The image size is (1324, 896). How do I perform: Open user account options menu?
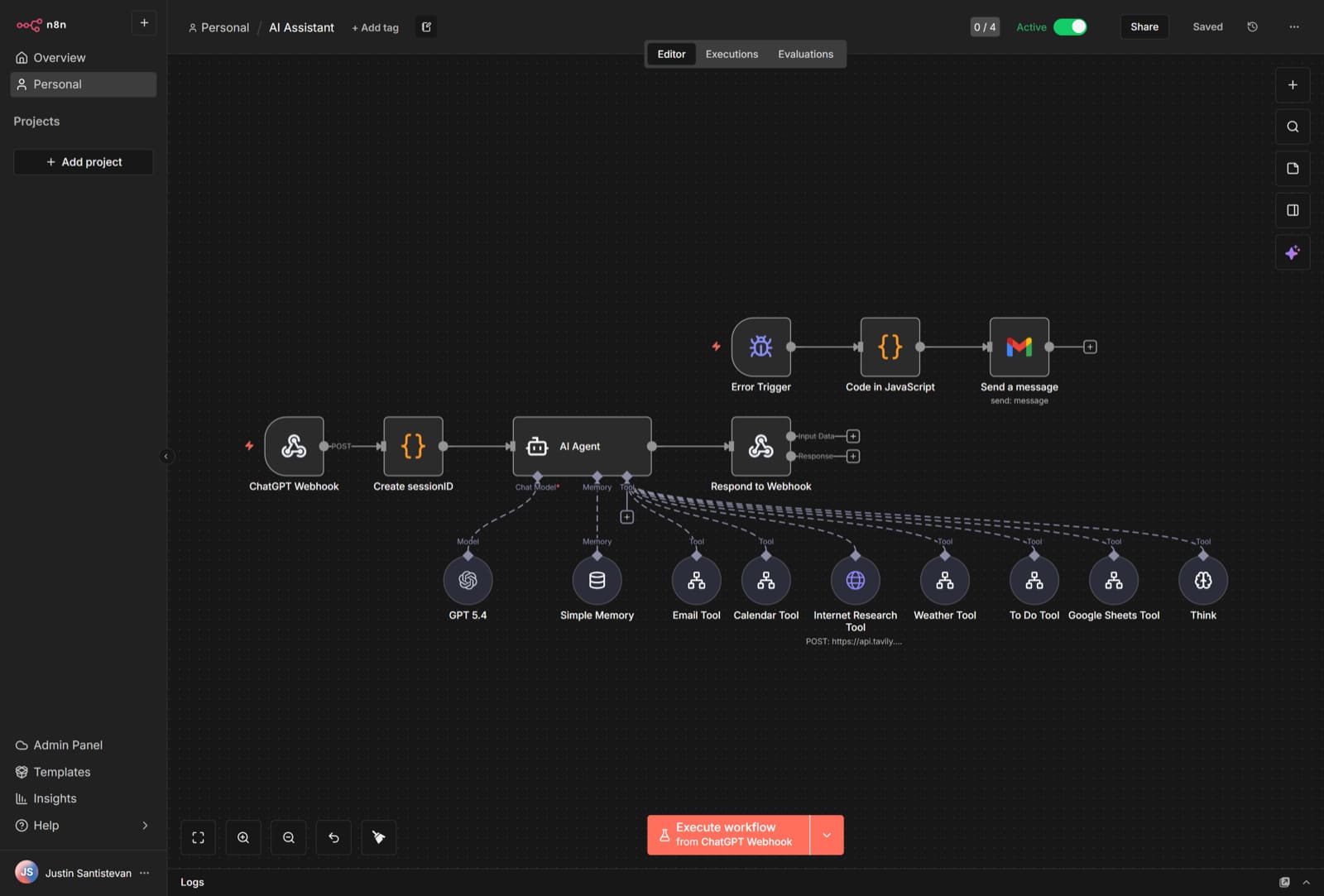pos(145,873)
